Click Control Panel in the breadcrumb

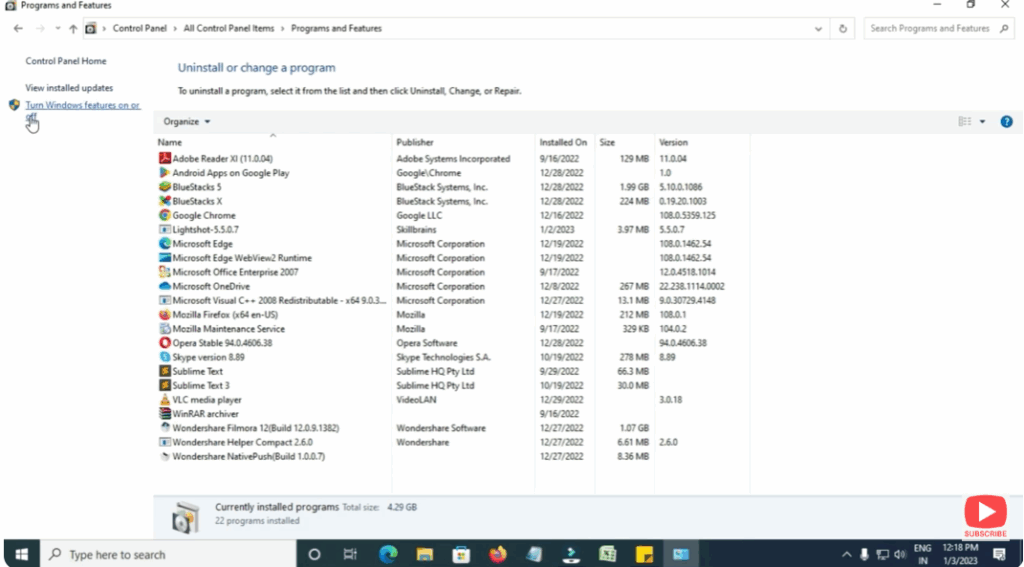coord(140,29)
